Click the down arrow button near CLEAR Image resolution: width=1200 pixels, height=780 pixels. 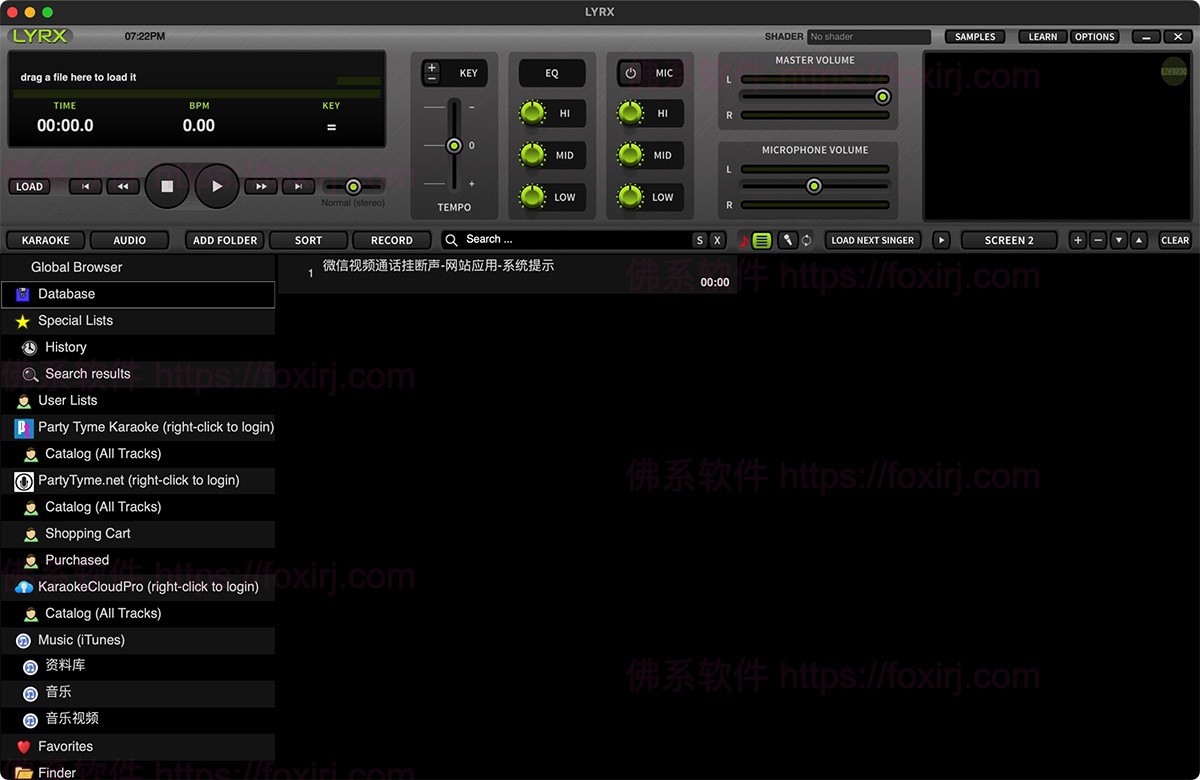click(1120, 240)
